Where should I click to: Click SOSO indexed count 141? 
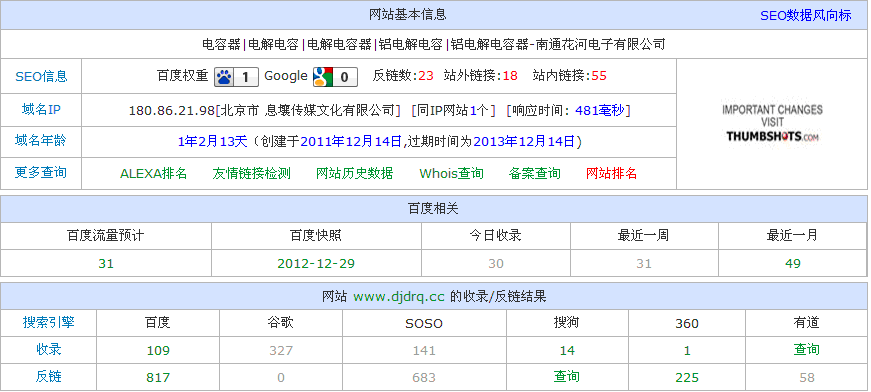coord(424,351)
